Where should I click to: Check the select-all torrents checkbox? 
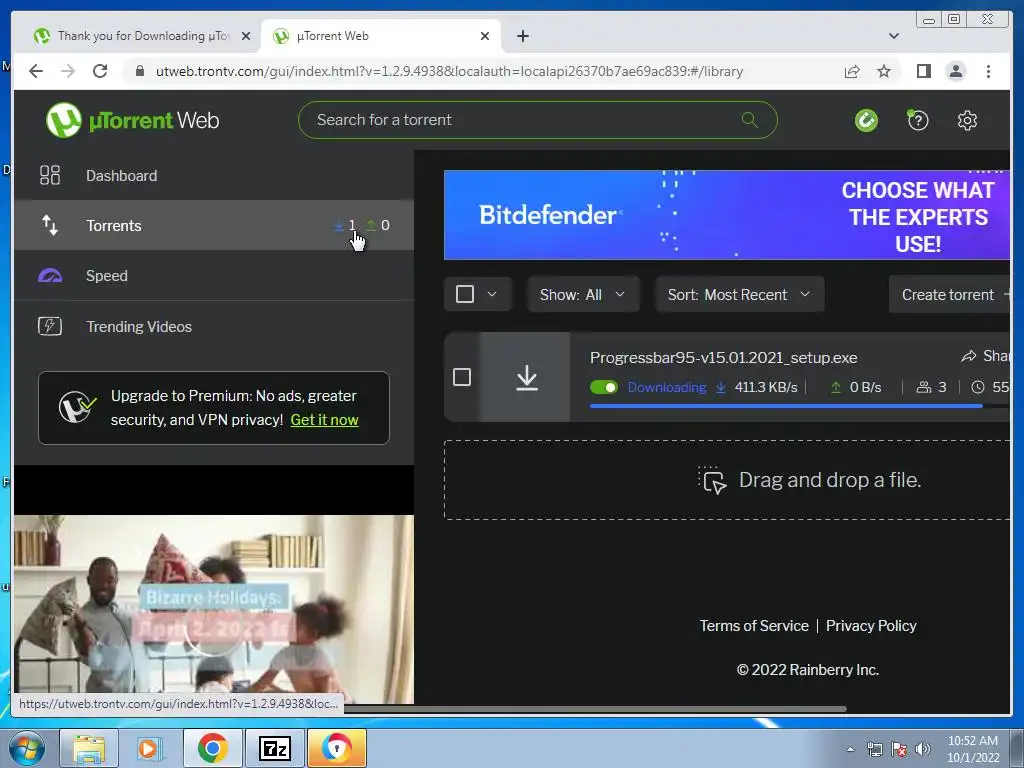(x=465, y=294)
